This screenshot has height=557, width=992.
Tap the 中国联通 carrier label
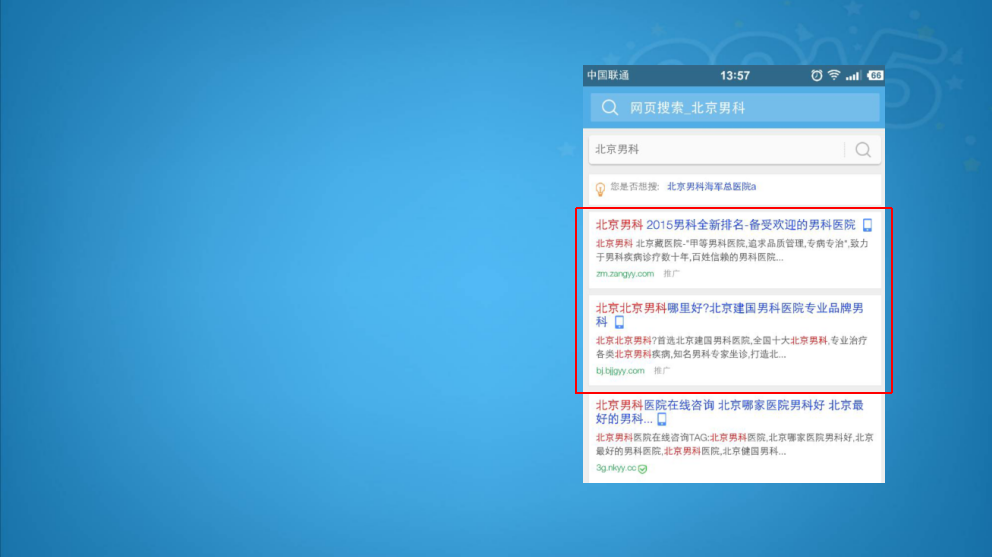tap(608, 75)
